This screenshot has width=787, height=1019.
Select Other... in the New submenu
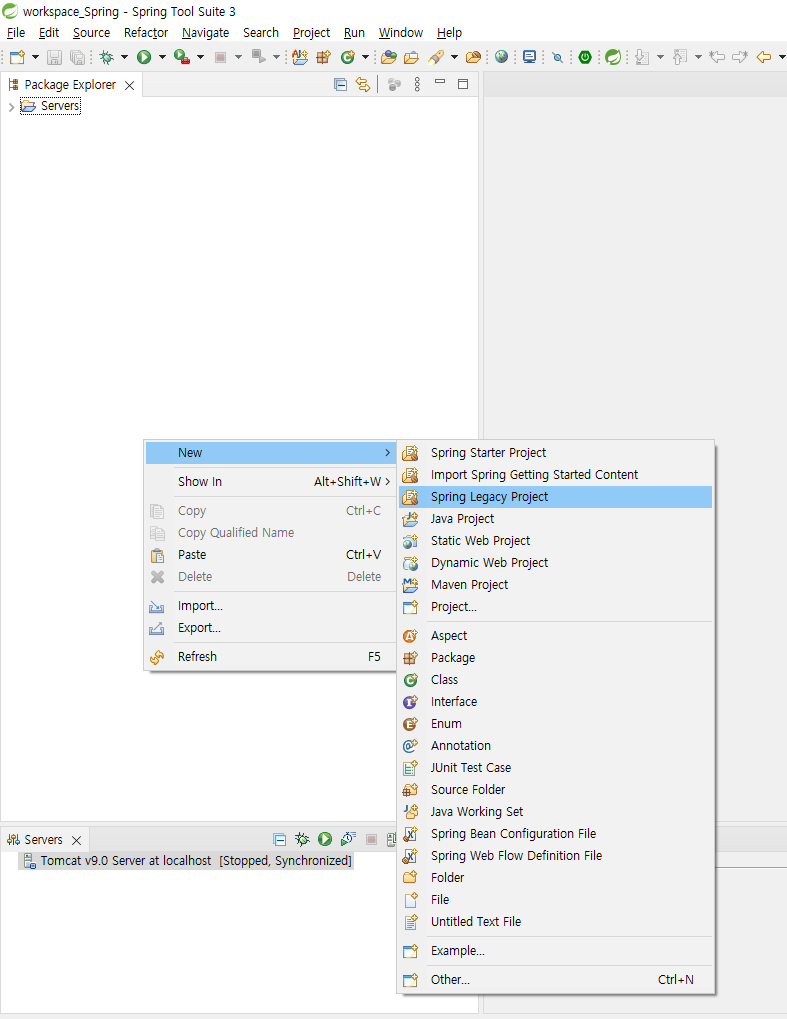pyautogui.click(x=556, y=980)
